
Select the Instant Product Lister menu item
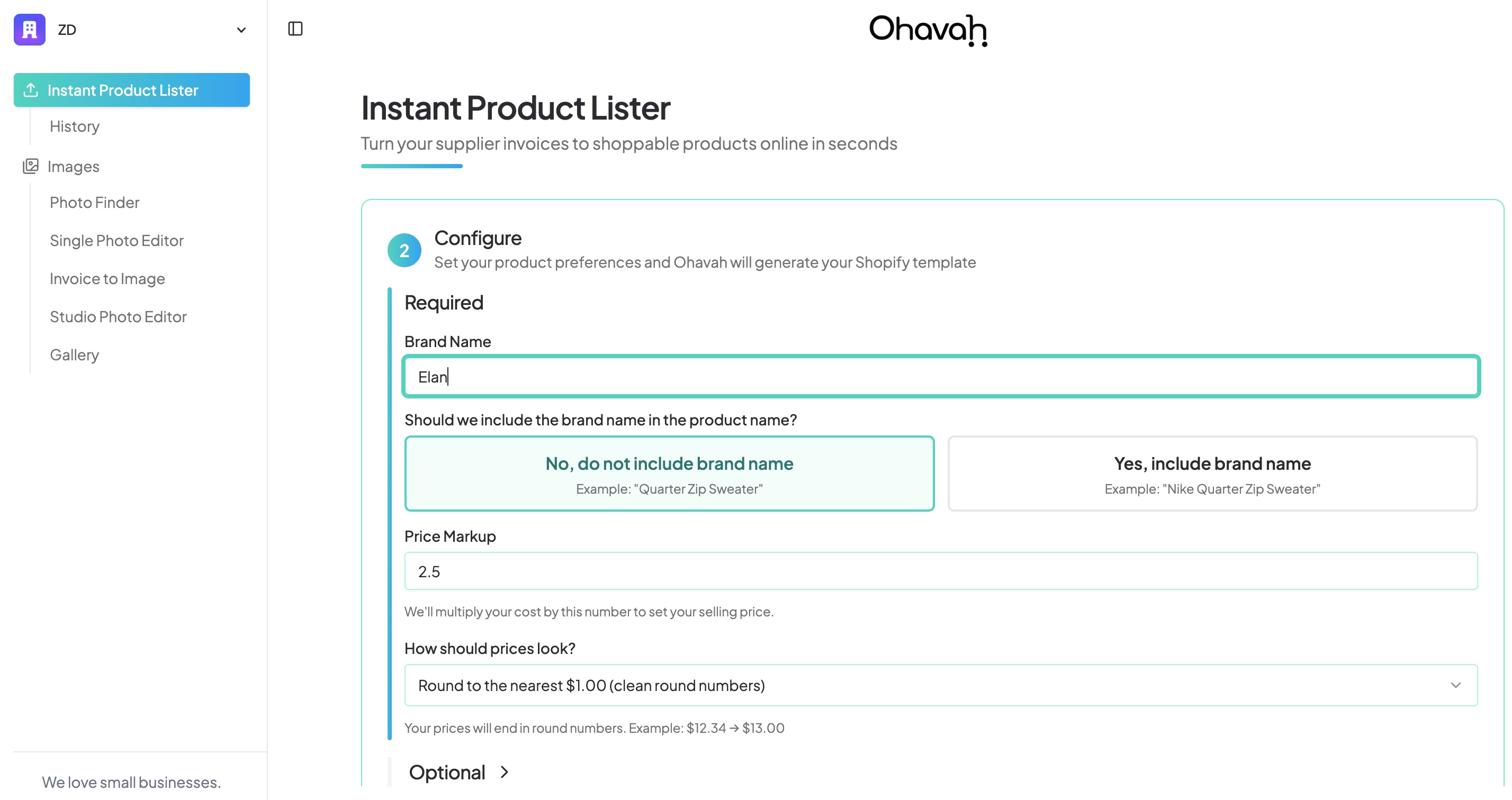[131, 90]
